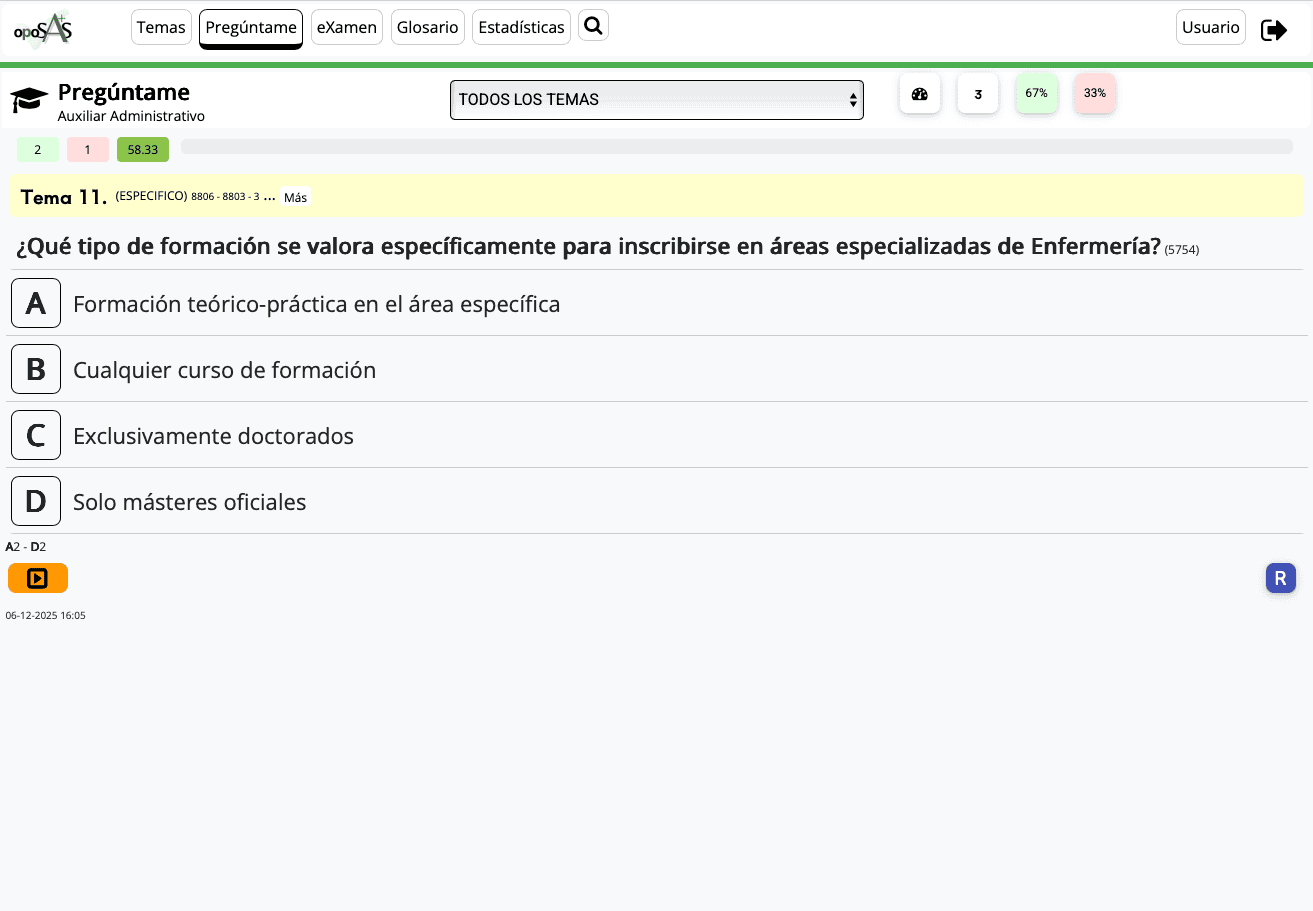The width and height of the screenshot is (1313, 911).
Task: Click the graduation cap Pregúntame icon
Action: (x=28, y=99)
